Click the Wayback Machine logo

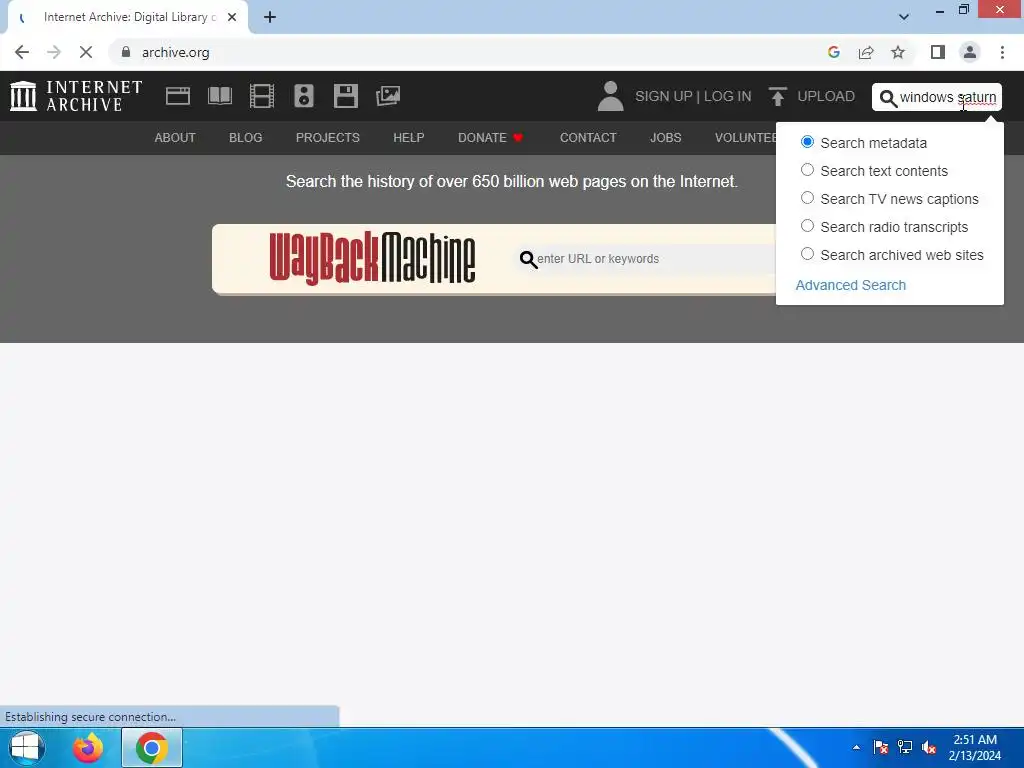tap(372, 259)
